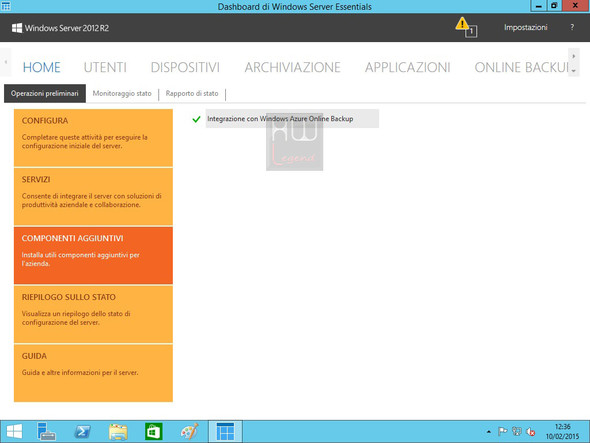Open Action Center flag tray icon
590x443 pixels.
coord(502,431)
